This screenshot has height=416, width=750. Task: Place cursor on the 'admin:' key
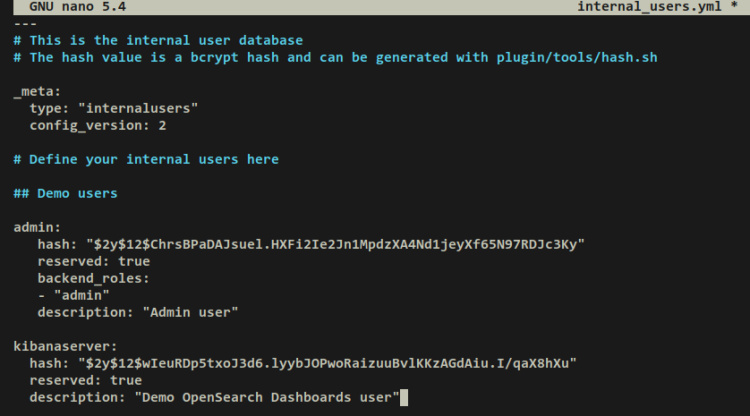click(x=37, y=227)
